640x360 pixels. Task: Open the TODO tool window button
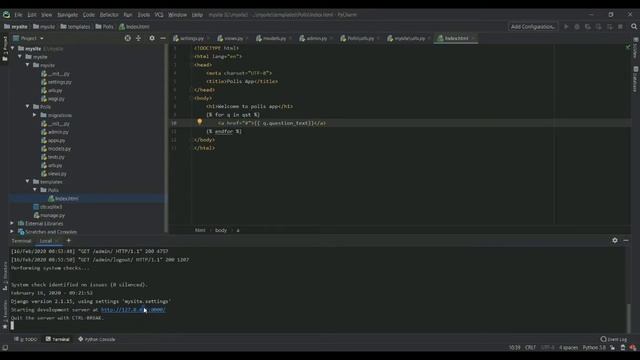click(26, 339)
